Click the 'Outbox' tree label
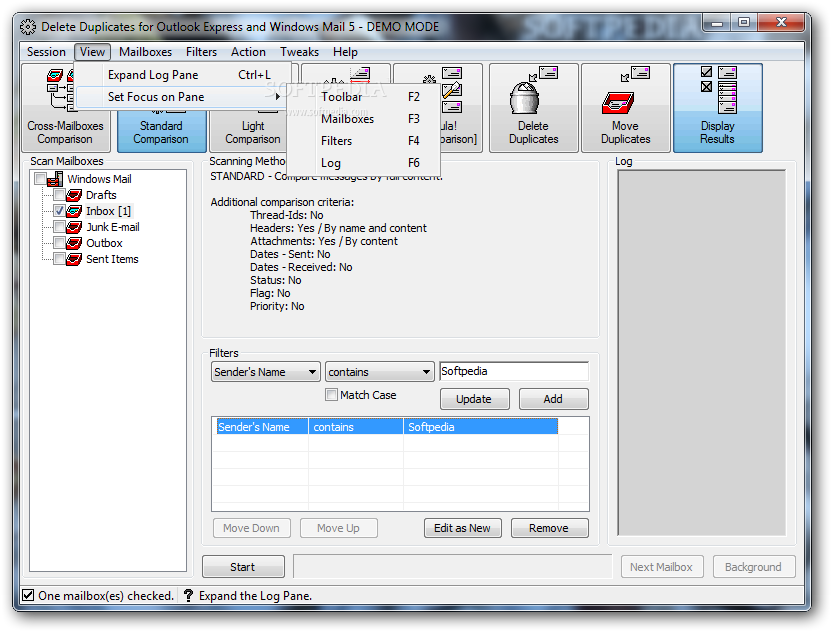Screen dimensions: 832x632 coord(104,243)
